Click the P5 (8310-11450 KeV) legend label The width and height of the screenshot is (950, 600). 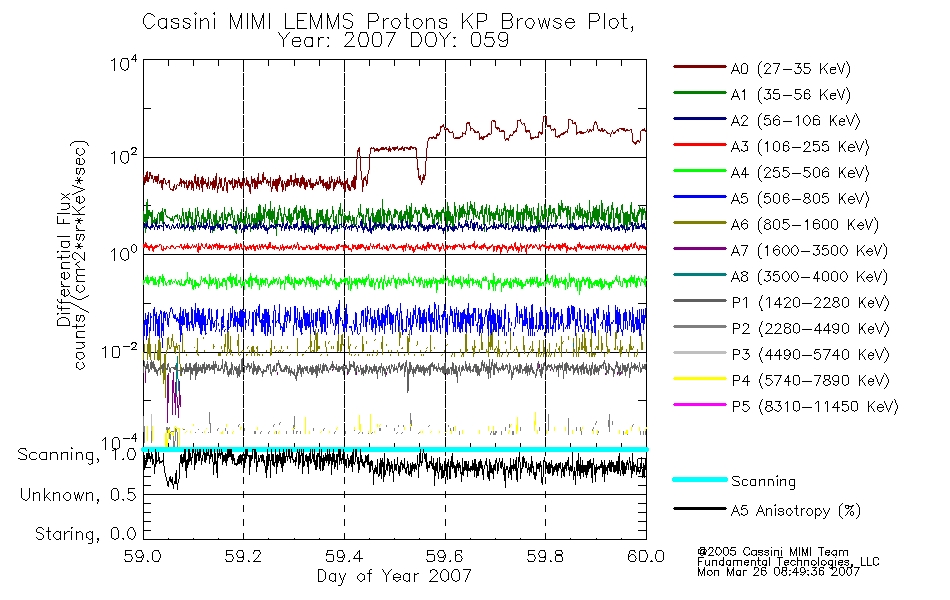(815, 407)
